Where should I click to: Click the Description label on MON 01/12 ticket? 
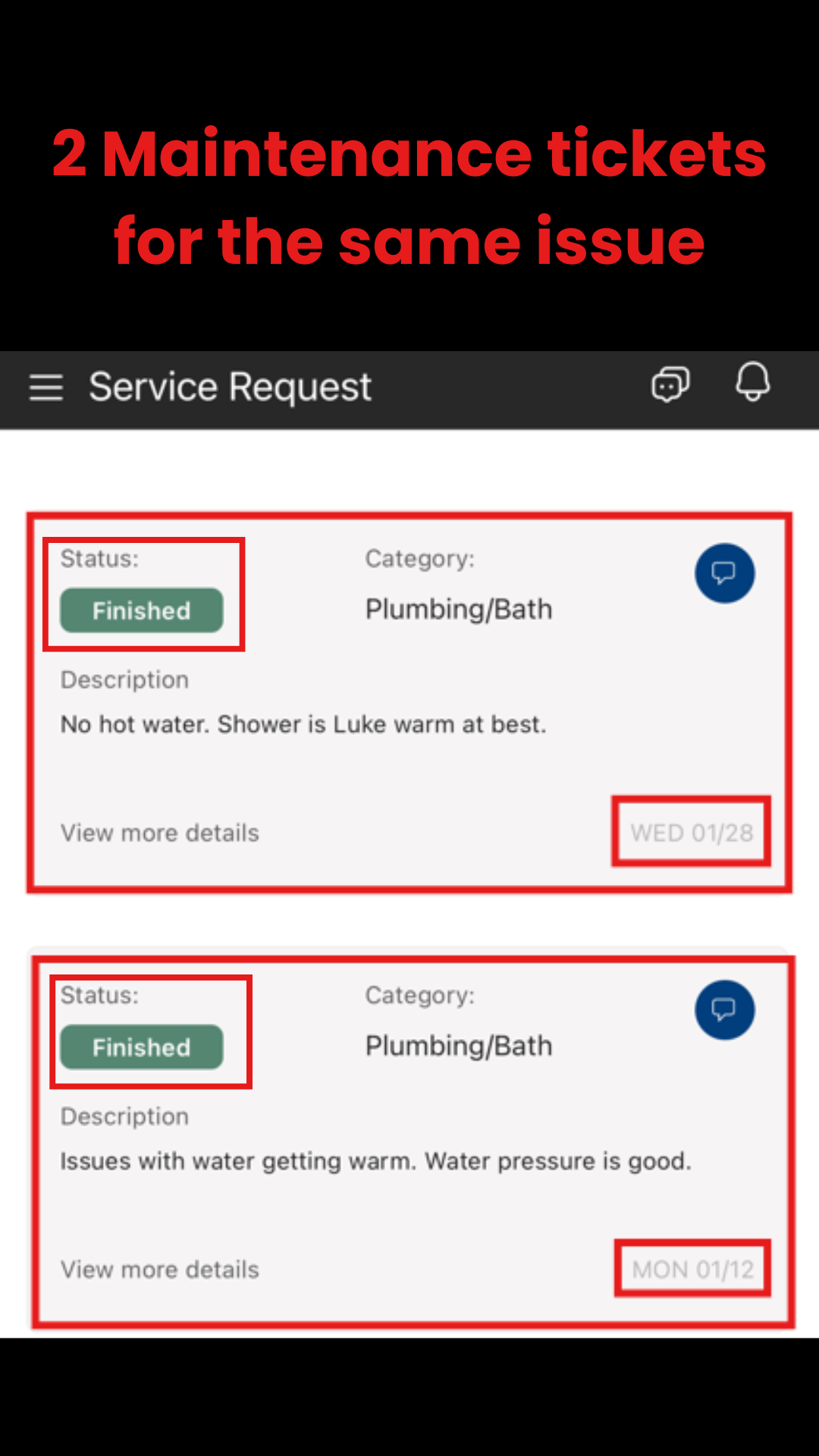pyautogui.click(x=124, y=1116)
